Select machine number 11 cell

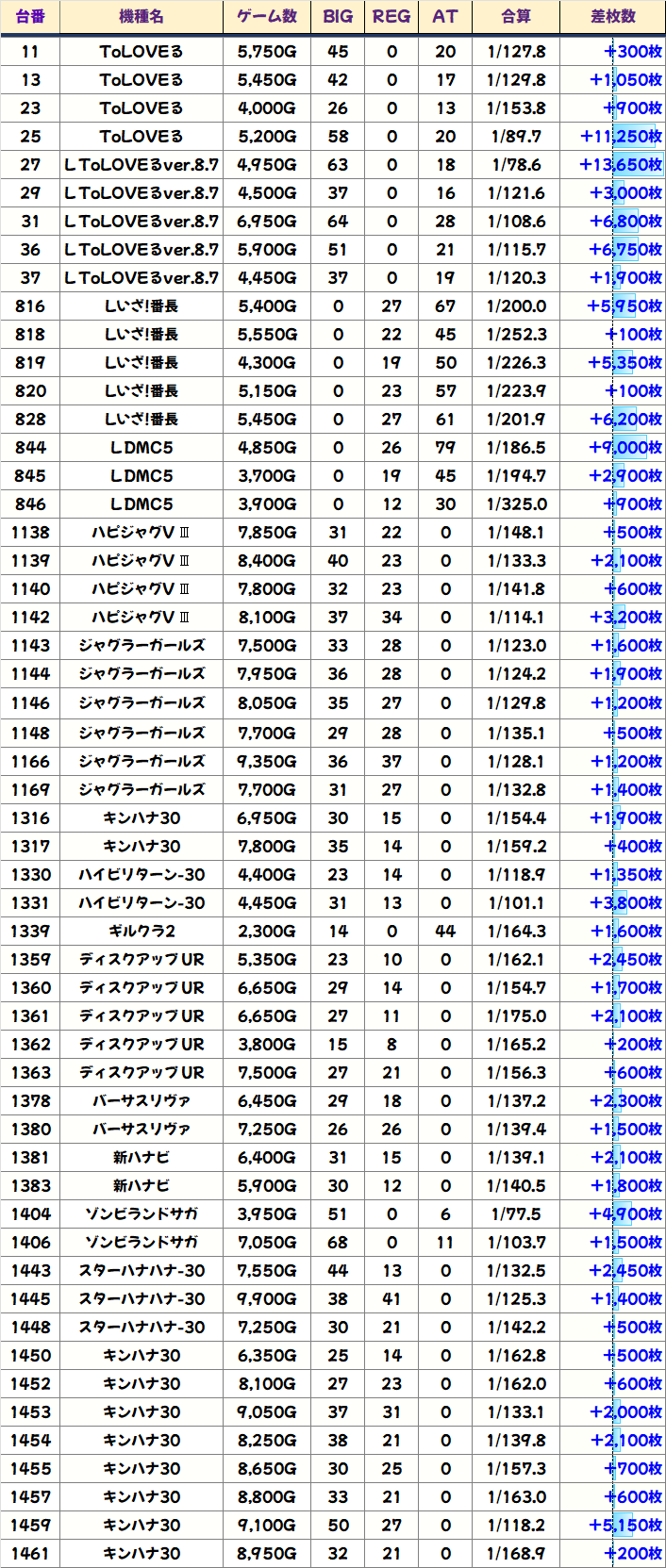pos(30,52)
